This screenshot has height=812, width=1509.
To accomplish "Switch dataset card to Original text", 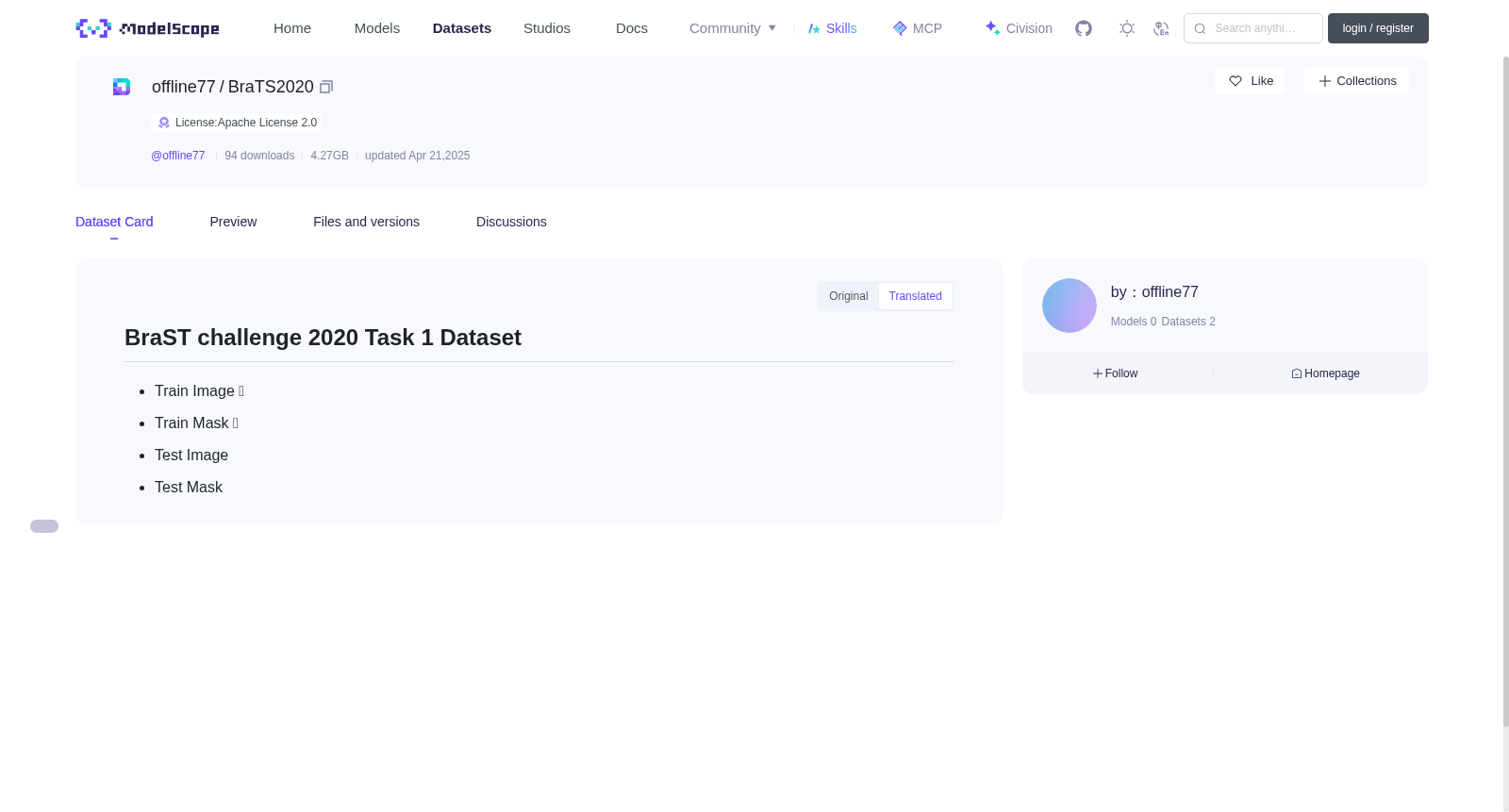I will (x=849, y=296).
